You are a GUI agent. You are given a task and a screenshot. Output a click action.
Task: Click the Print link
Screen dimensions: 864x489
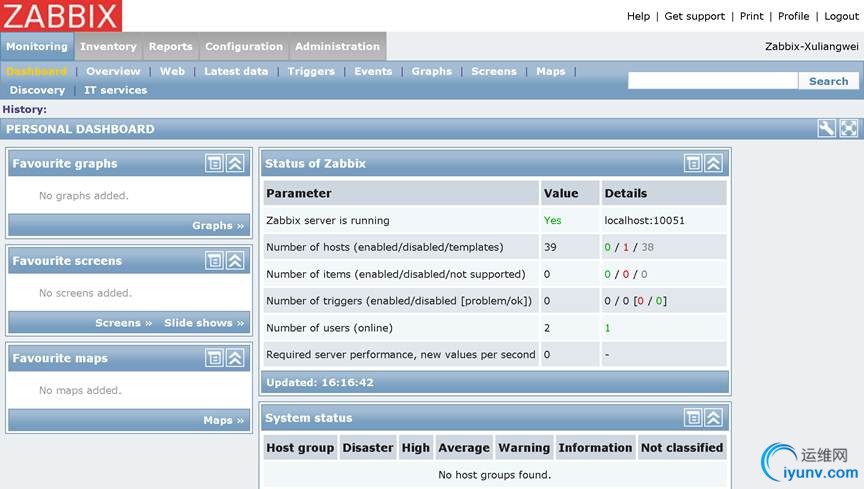tap(752, 16)
